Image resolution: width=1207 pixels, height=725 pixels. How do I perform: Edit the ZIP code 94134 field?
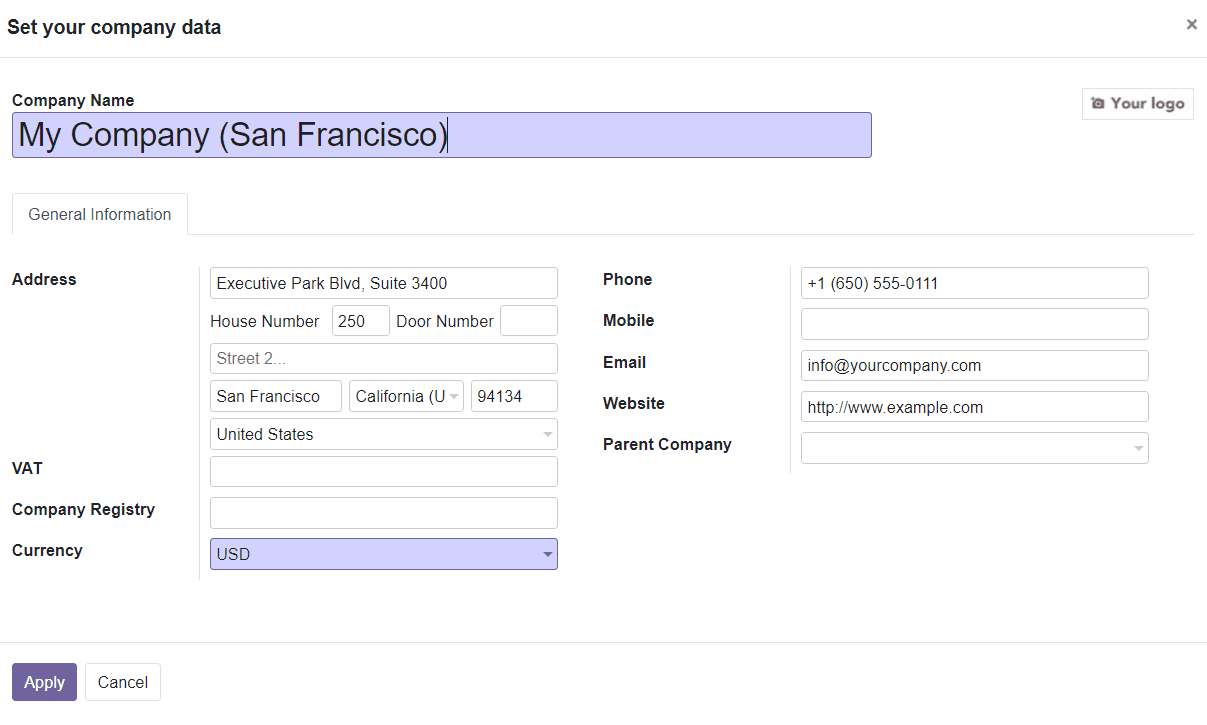pos(513,395)
